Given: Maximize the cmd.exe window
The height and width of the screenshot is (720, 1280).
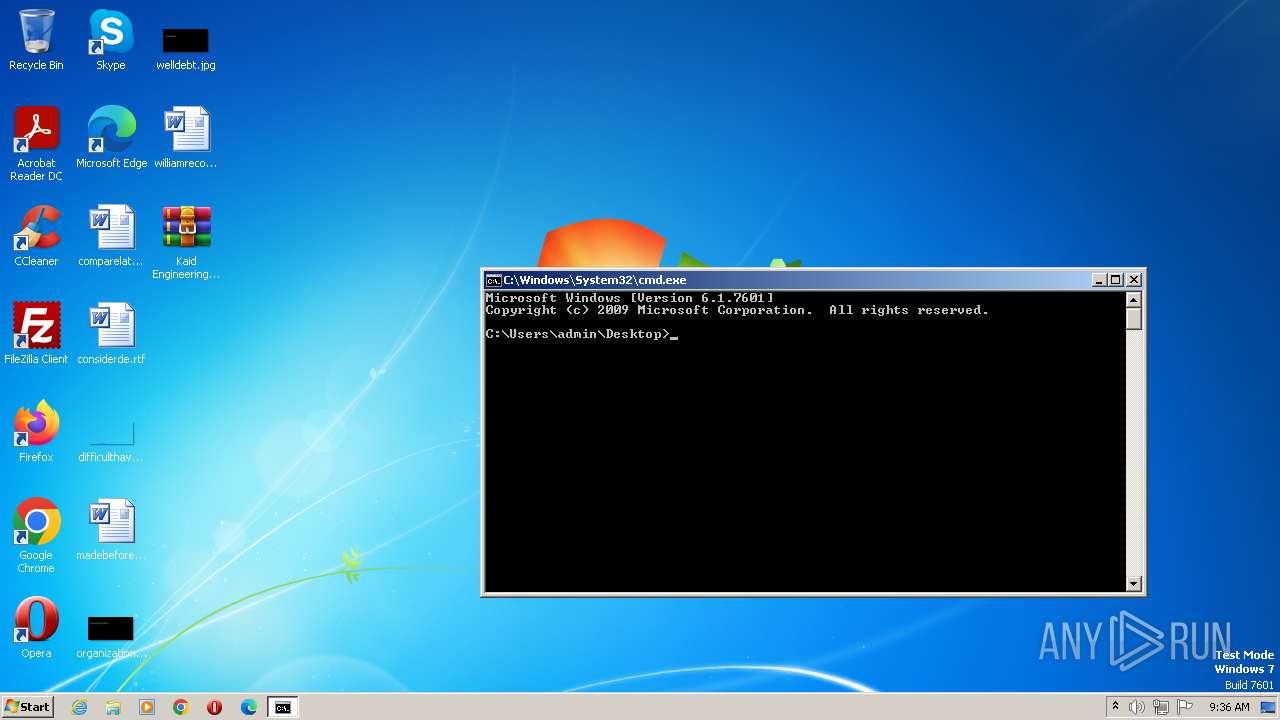Looking at the screenshot, I should click(x=1116, y=280).
